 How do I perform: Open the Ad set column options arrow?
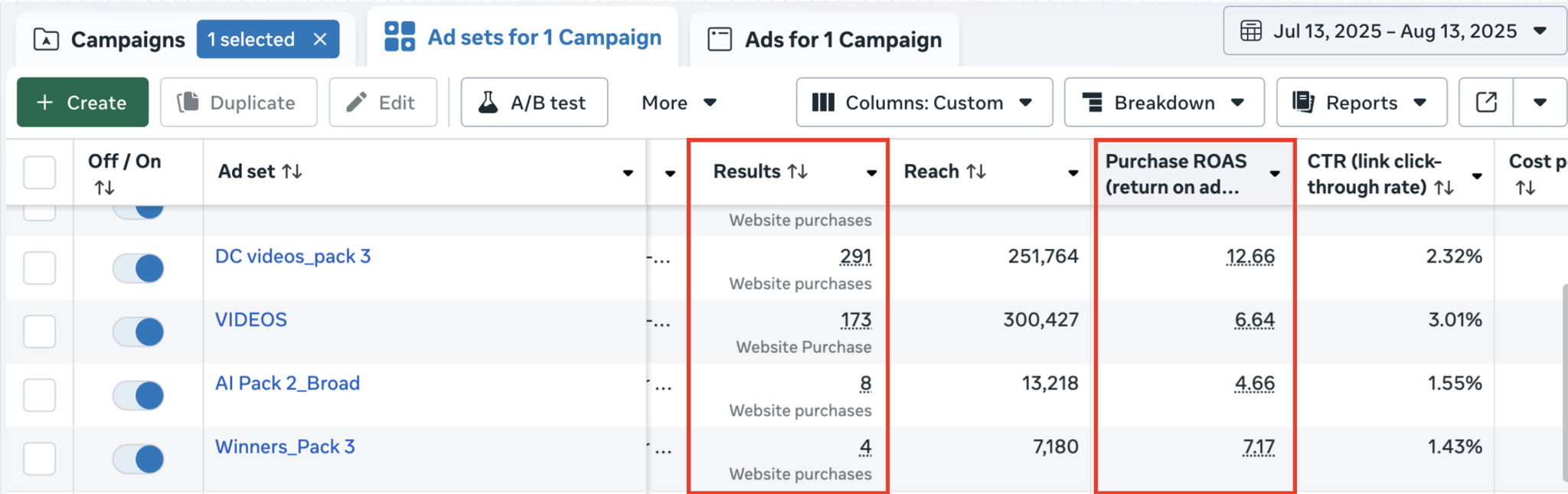628,173
